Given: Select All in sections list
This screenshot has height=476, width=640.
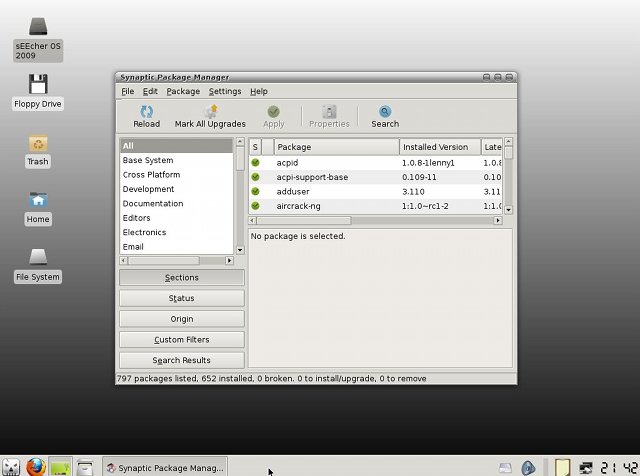Looking at the screenshot, I should tap(176, 146).
